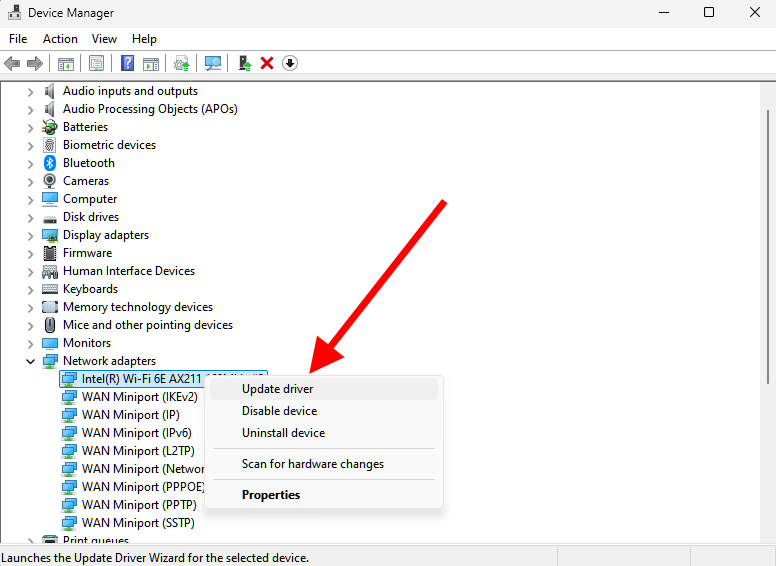The width and height of the screenshot is (776, 566).
Task: Select the WAN Miniport (SSTP) adapter
Action: (138, 523)
